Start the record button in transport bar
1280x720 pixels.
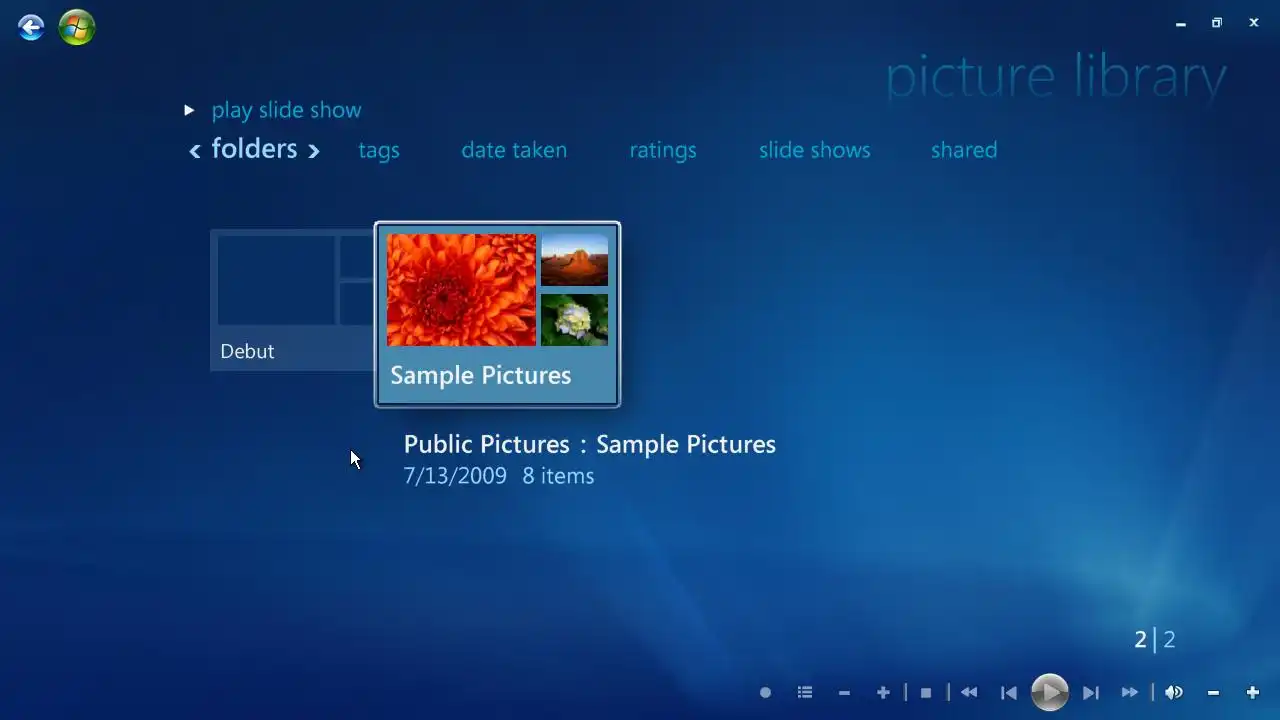pos(765,692)
